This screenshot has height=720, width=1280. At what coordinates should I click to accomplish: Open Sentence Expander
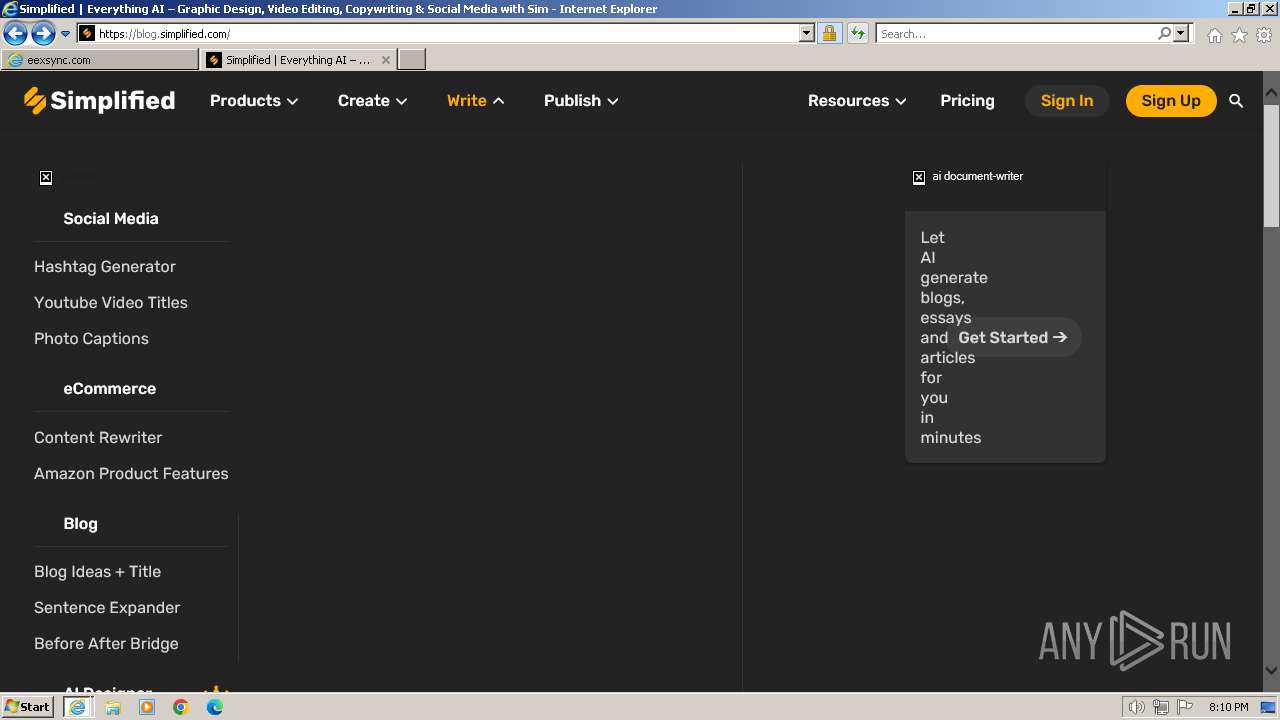pyautogui.click(x=107, y=608)
